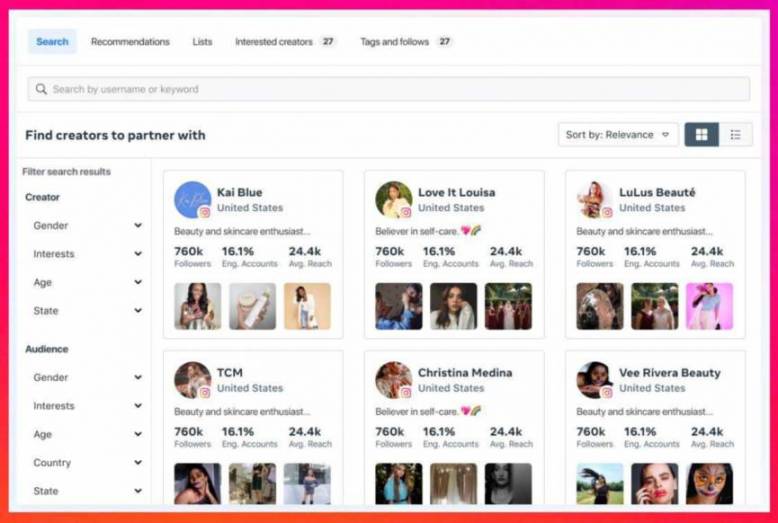Open the Sort by Relevance dropdown
778x523 pixels.
617,135
